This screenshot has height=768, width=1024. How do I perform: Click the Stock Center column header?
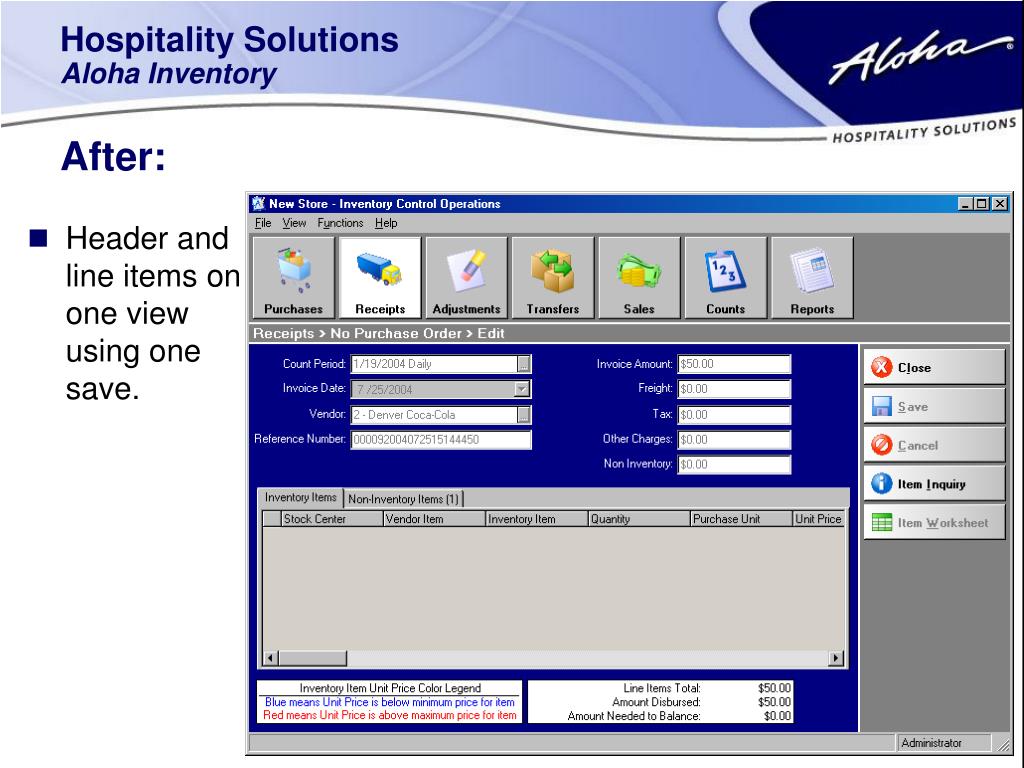[x=332, y=519]
